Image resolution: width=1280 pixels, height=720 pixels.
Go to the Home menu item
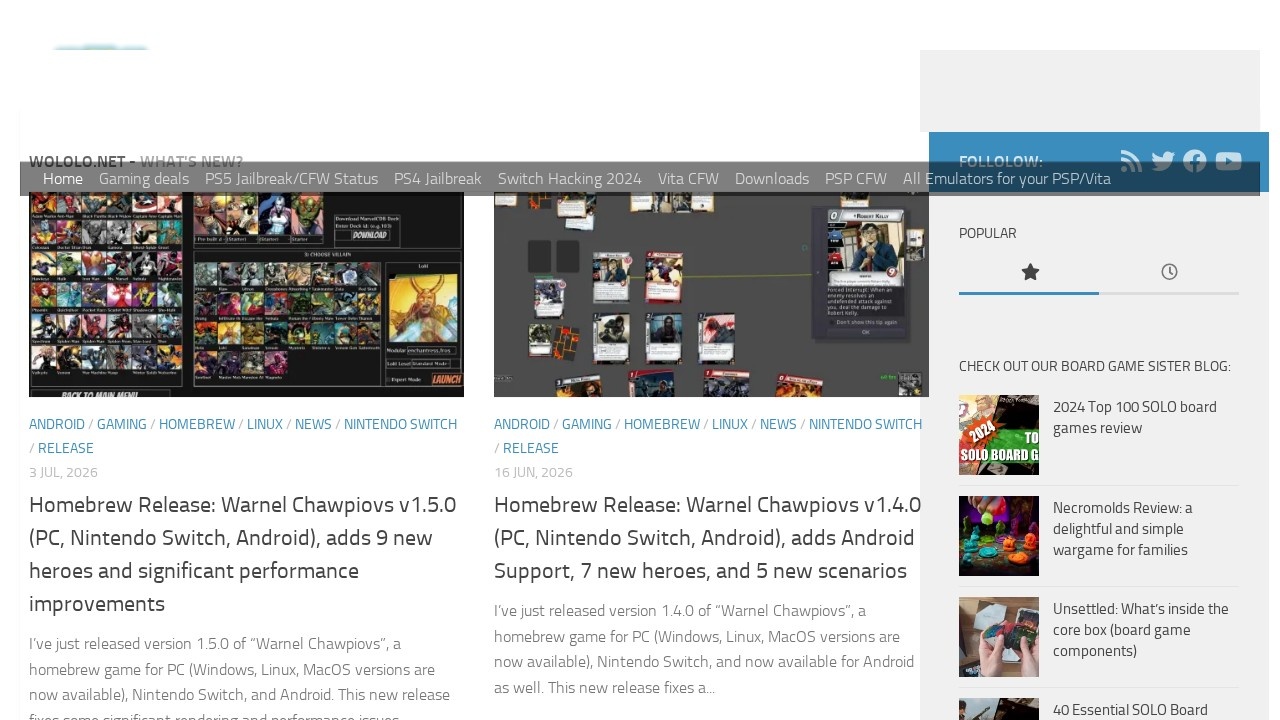pos(63,179)
